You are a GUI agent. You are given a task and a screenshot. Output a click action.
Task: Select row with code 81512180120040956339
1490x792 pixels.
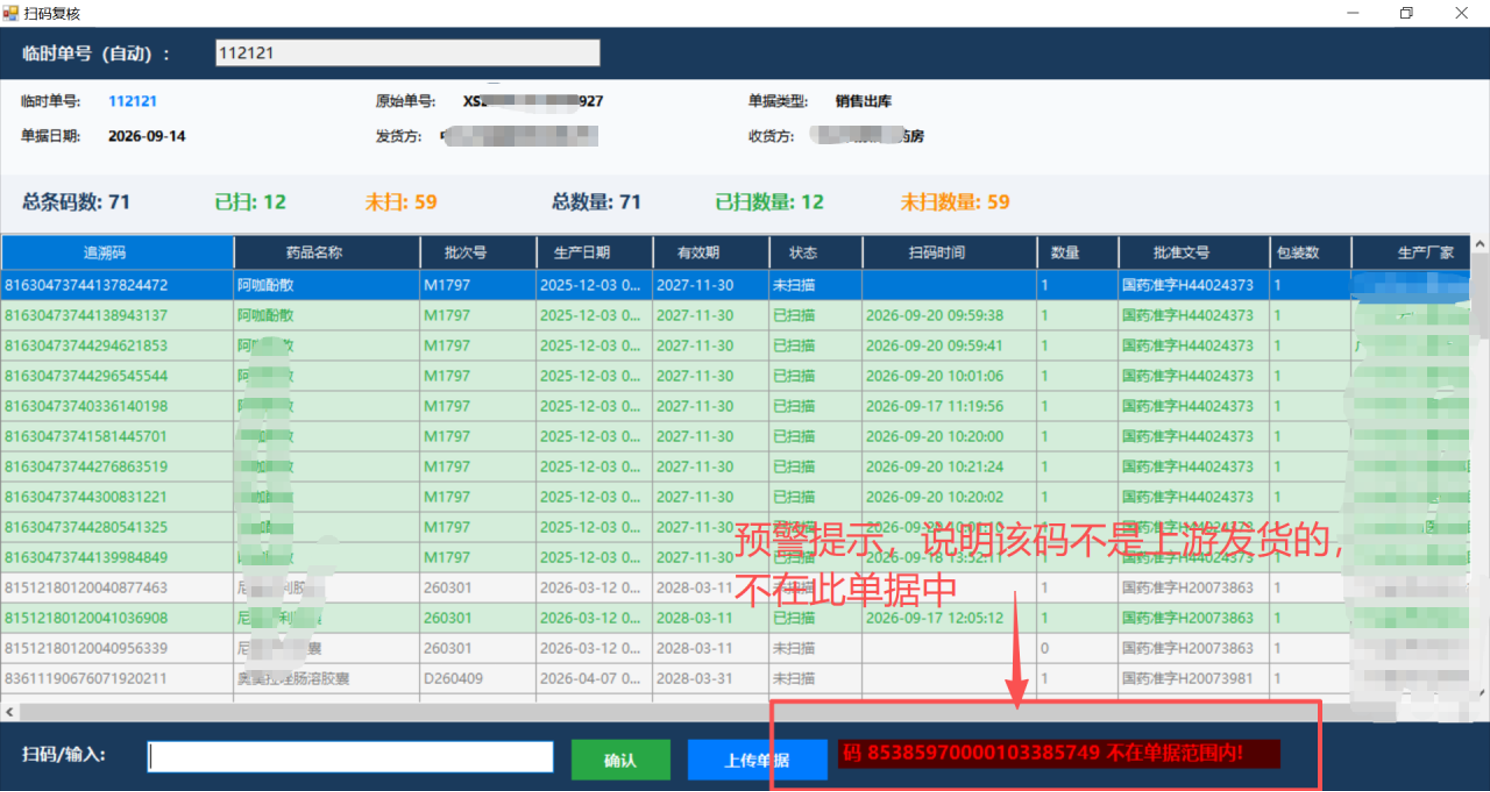[x=736, y=648]
